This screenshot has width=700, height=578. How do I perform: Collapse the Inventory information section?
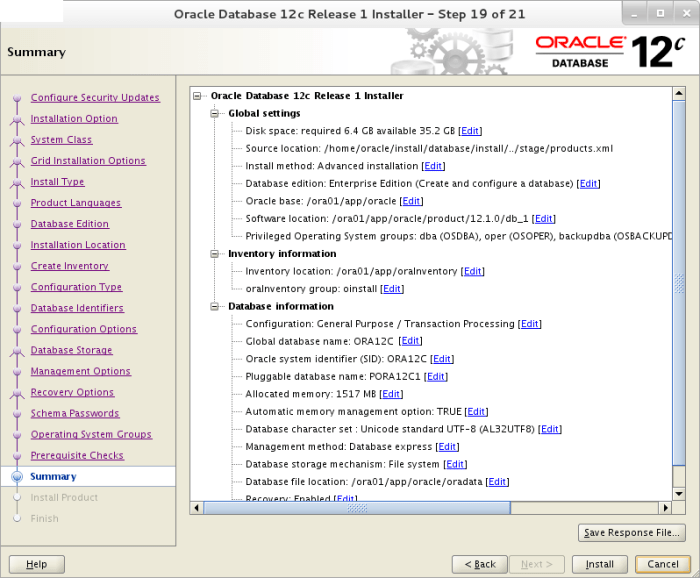(215, 254)
